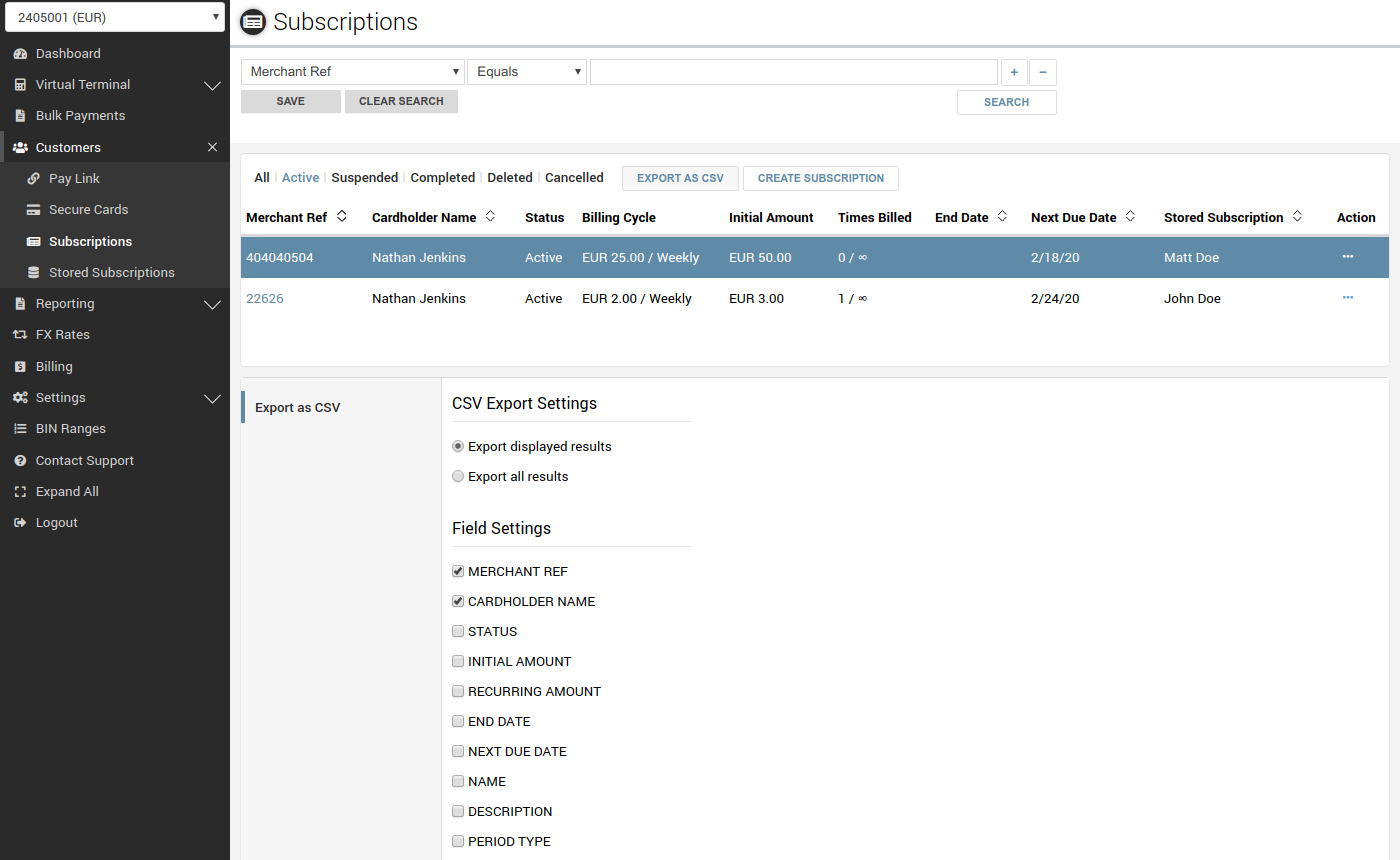Viewport: 1400px width, 860px height.
Task: Click the BIN Ranges list icon
Action: point(20,429)
